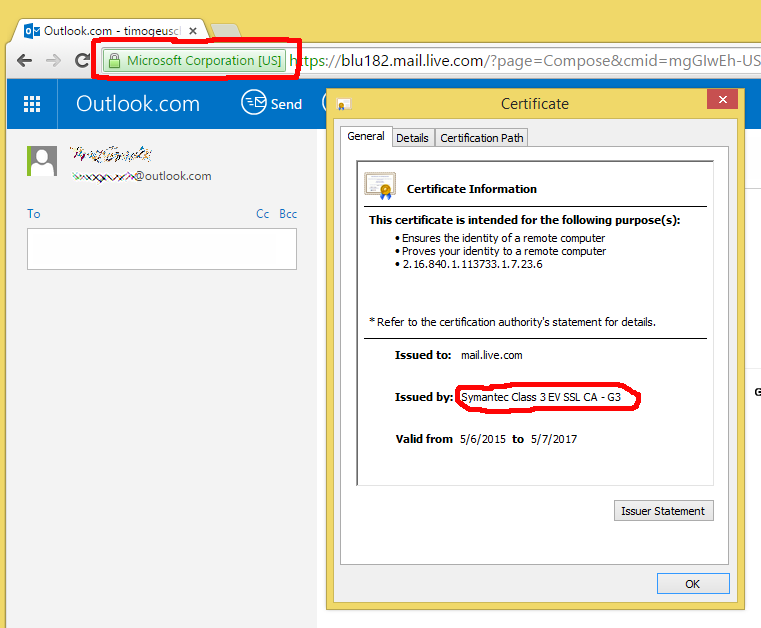Click the browser back arrow
The image size is (761, 628).
pyautogui.click(x=24, y=61)
